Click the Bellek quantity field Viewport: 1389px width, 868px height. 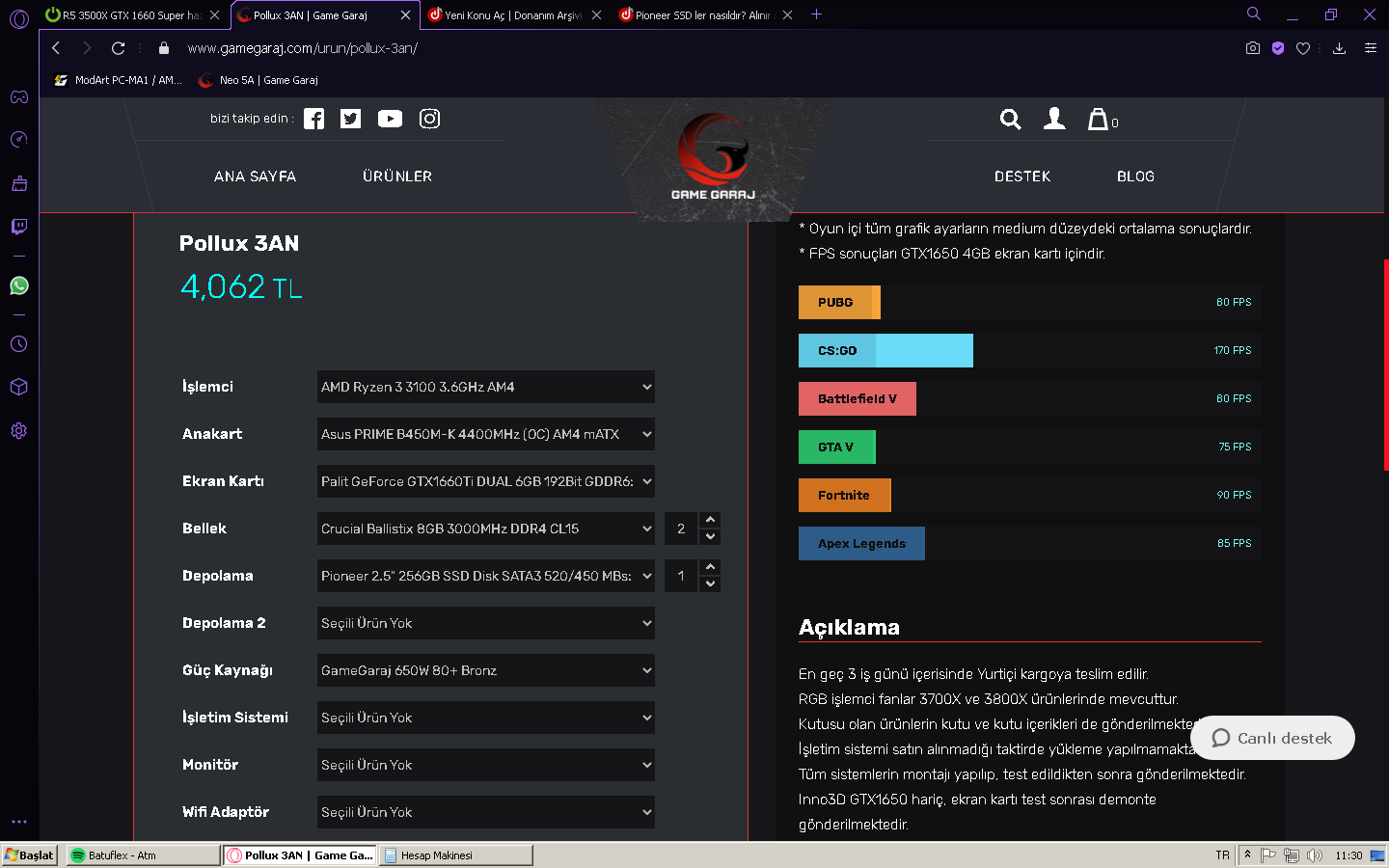pyautogui.click(x=681, y=529)
